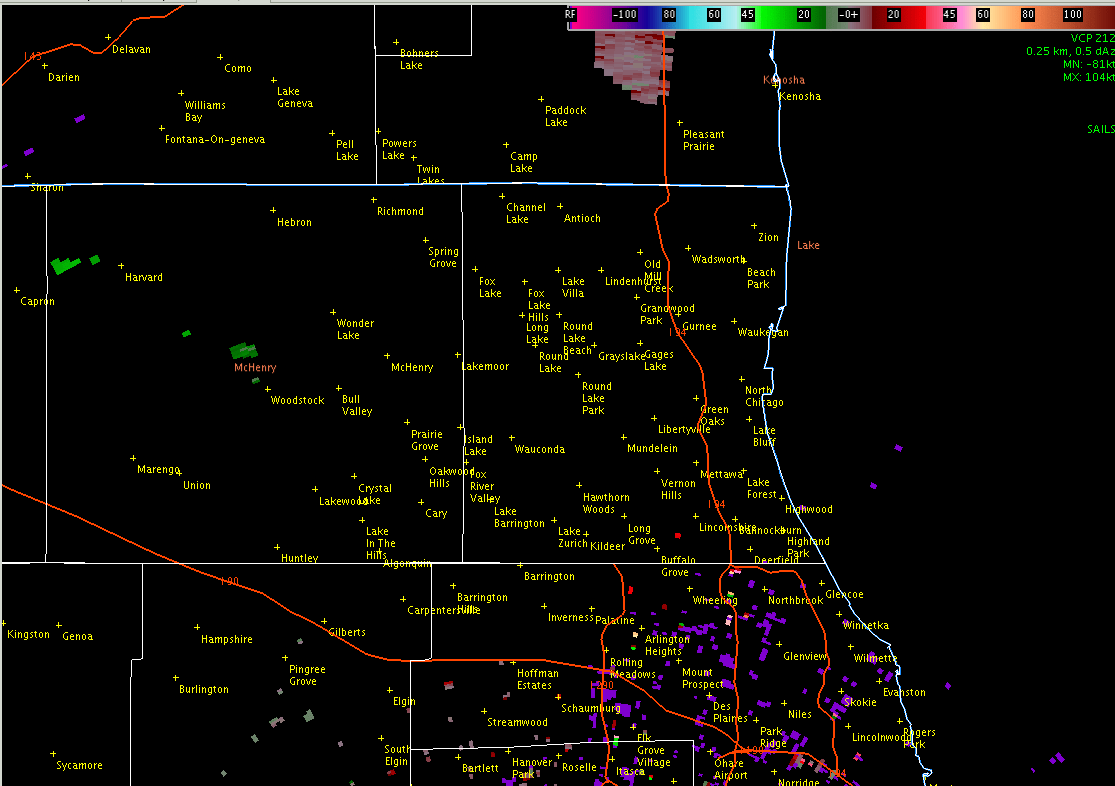Click the Hampshire city marker
The height and width of the screenshot is (786, 1115).
click(x=196, y=627)
